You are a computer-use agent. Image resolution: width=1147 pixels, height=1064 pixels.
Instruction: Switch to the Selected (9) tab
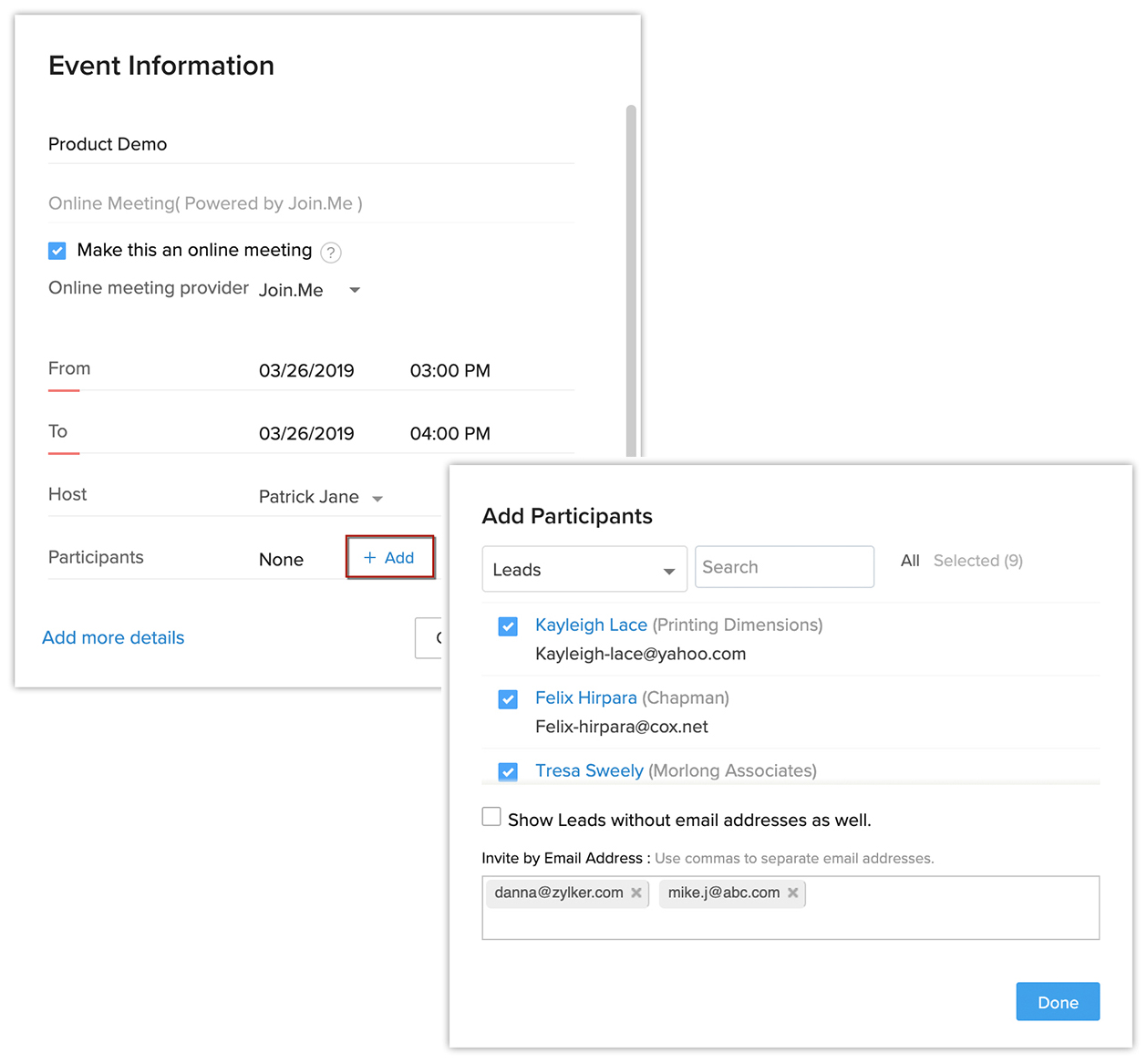point(977,561)
